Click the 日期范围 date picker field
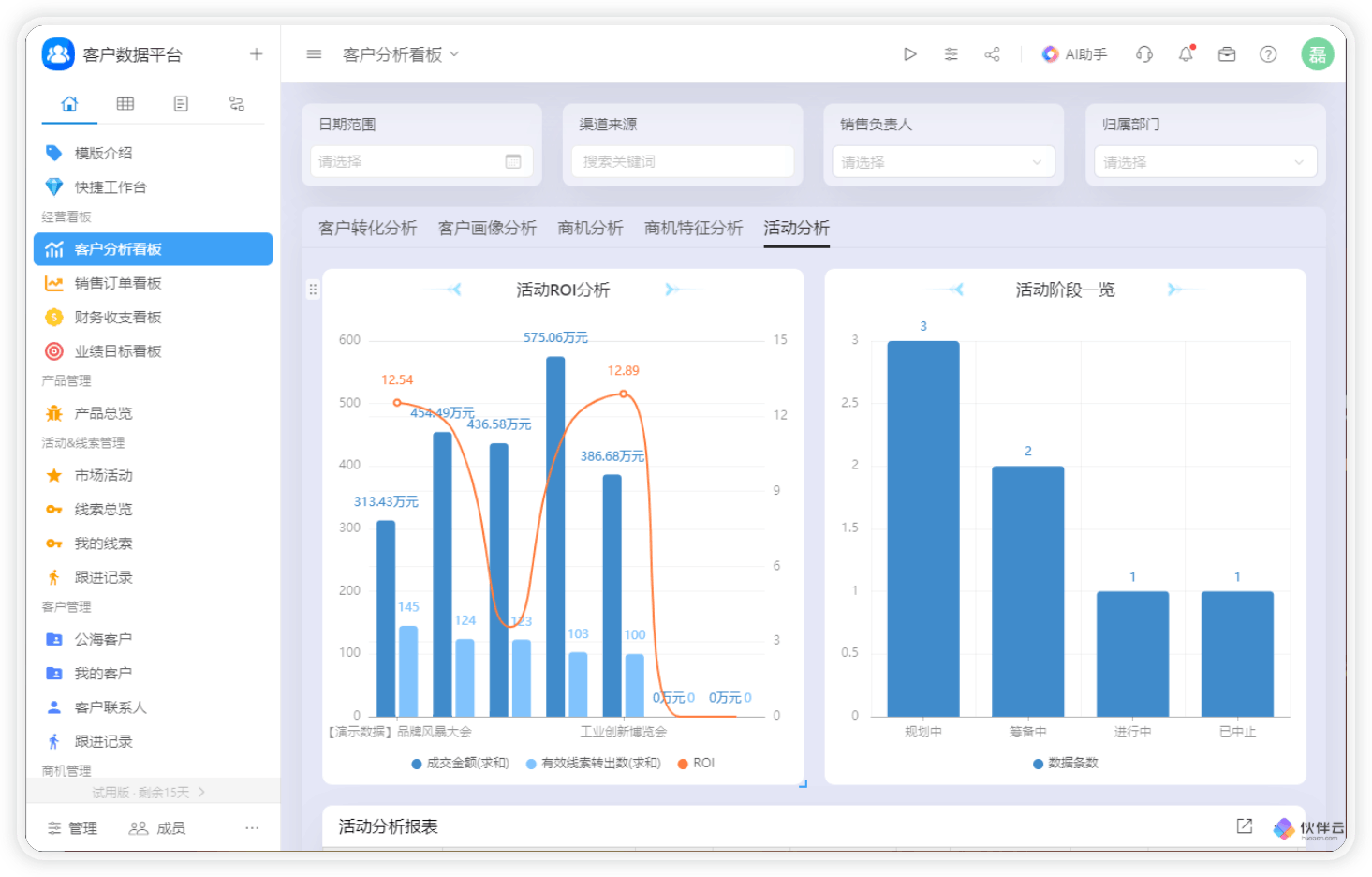 pos(421,161)
